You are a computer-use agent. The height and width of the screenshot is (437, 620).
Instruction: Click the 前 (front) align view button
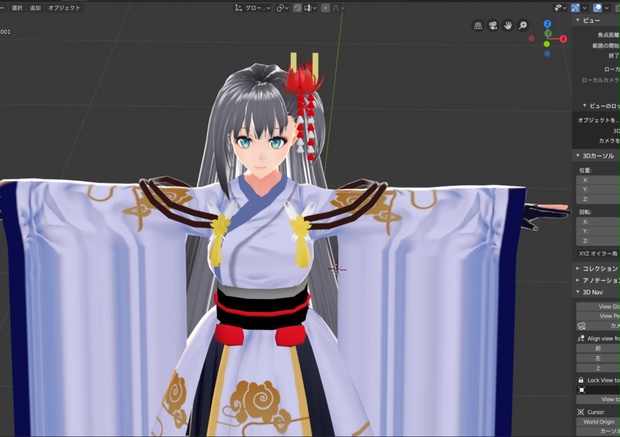point(598,348)
